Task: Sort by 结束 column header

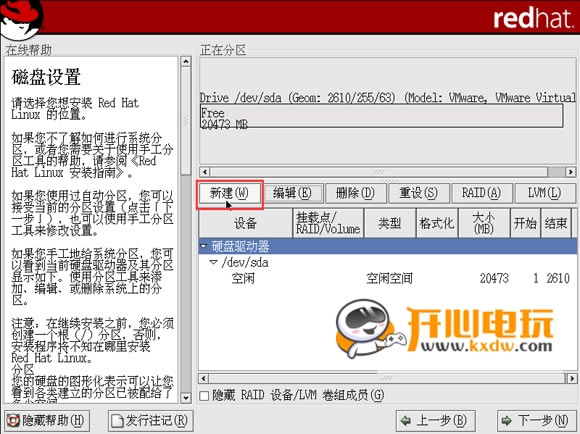Action: pyautogui.click(x=556, y=223)
